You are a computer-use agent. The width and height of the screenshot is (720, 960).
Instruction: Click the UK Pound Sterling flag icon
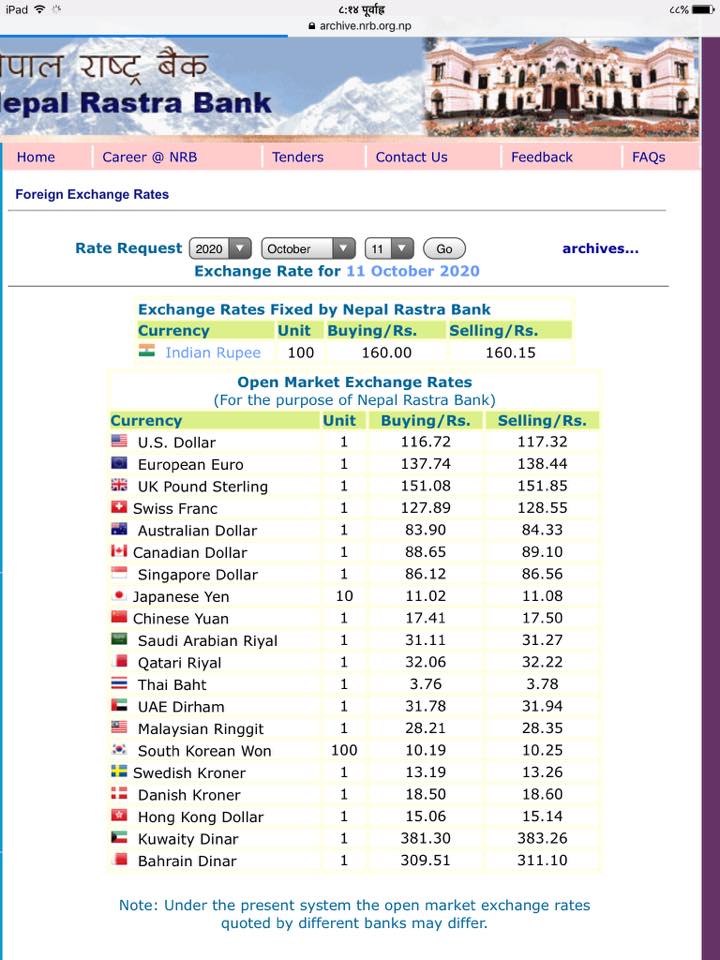click(x=119, y=484)
